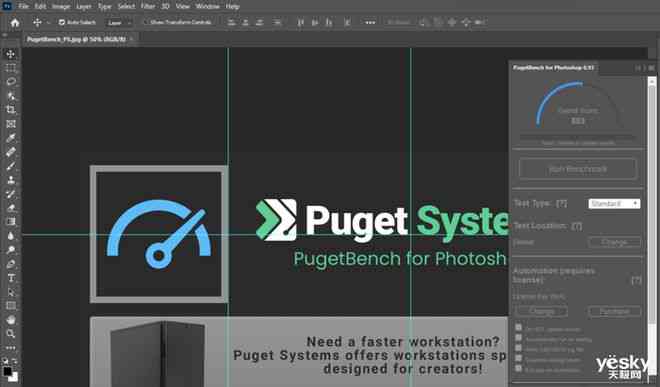The image size is (660, 387).
Task: Switch to the PugetBench_PS.jpg document tab
Action: coord(77,39)
